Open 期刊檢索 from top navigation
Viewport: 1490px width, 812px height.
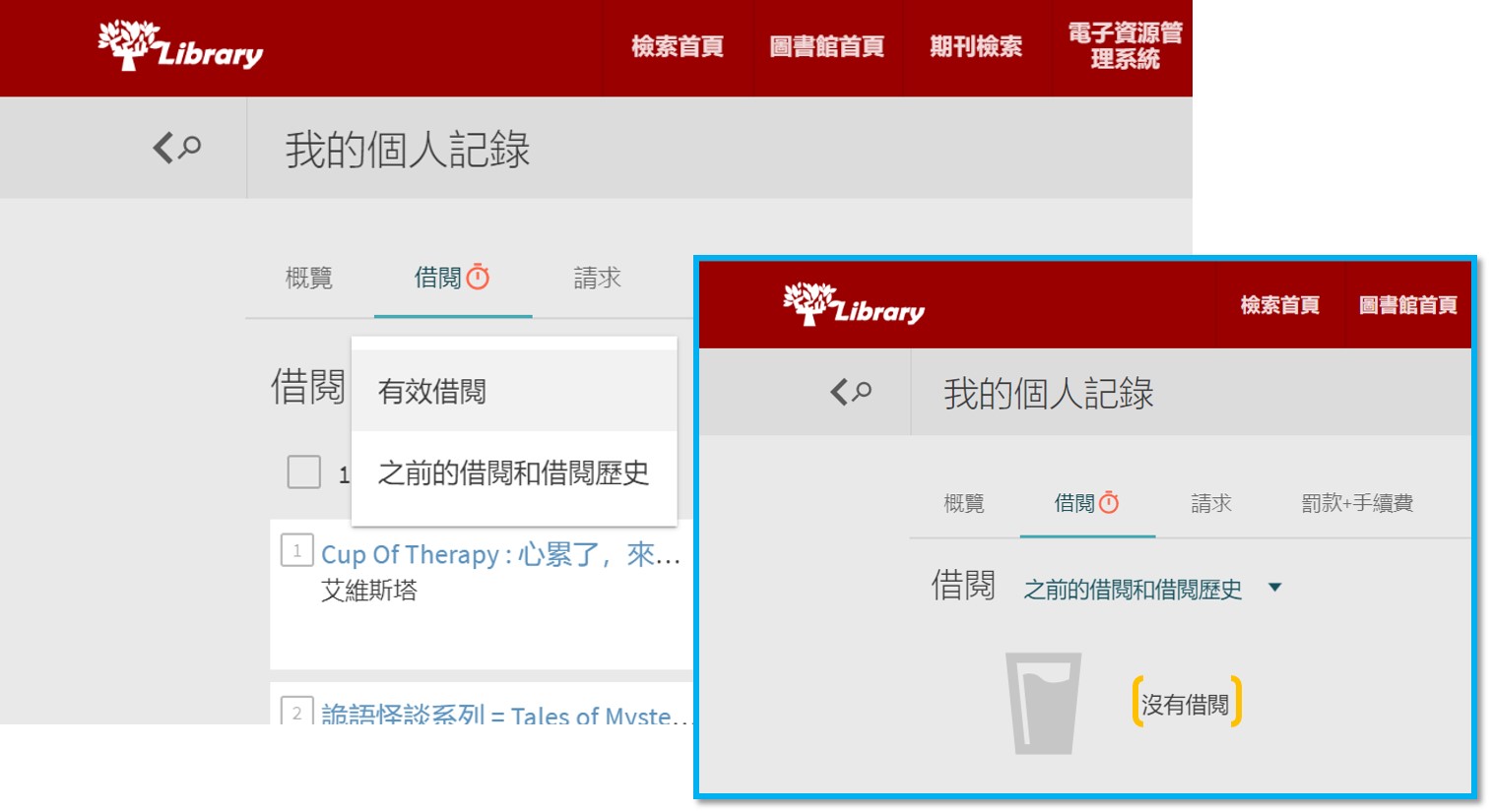pyautogui.click(x=975, y=46)
